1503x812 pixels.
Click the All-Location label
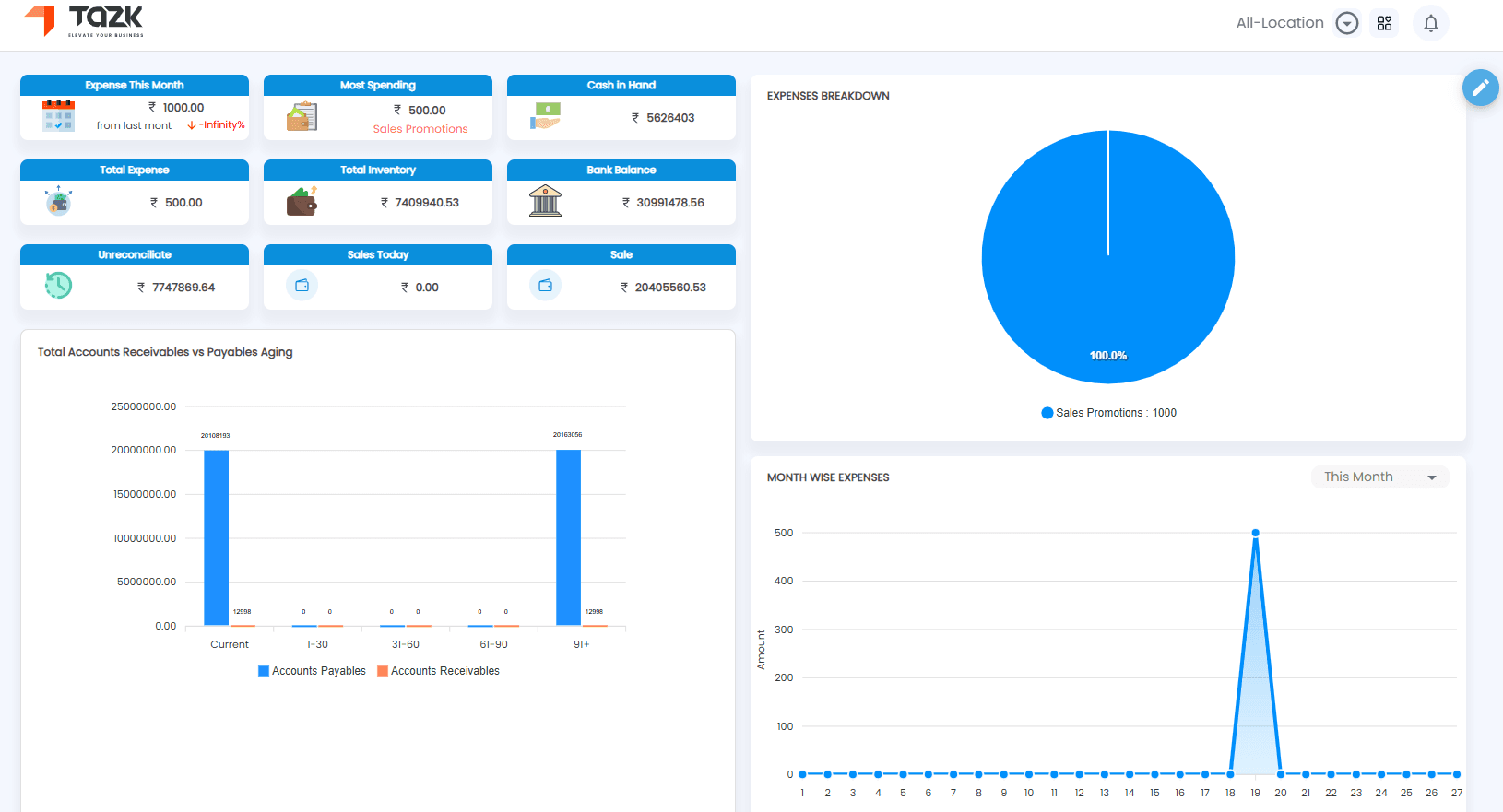point(1280,23)
